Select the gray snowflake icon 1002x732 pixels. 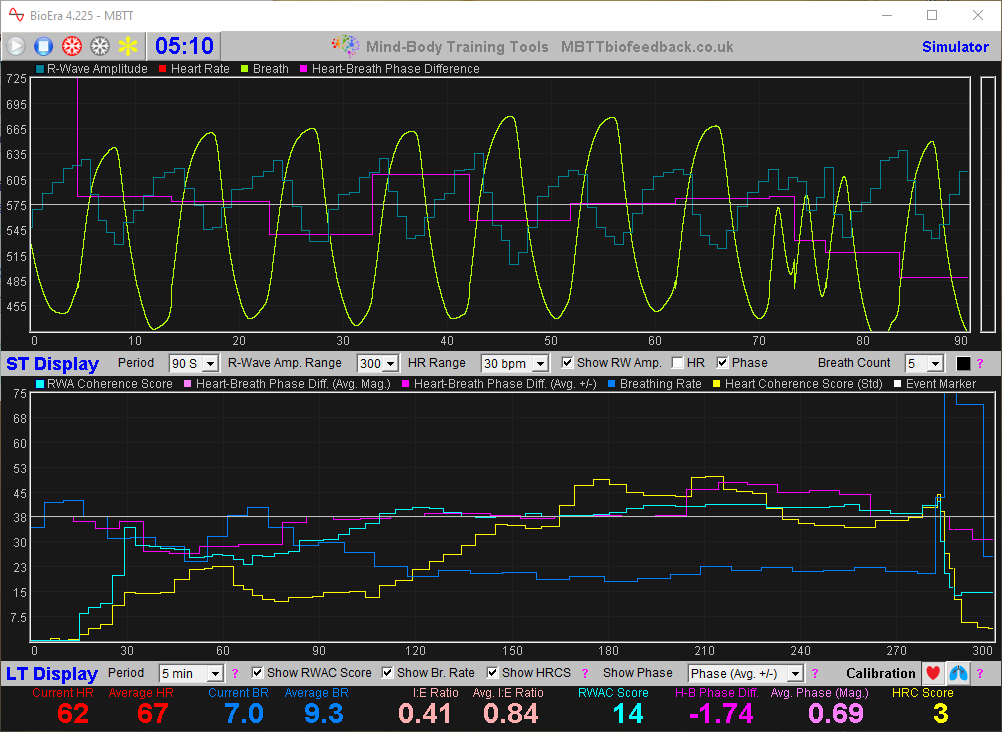tap(98, 45)
